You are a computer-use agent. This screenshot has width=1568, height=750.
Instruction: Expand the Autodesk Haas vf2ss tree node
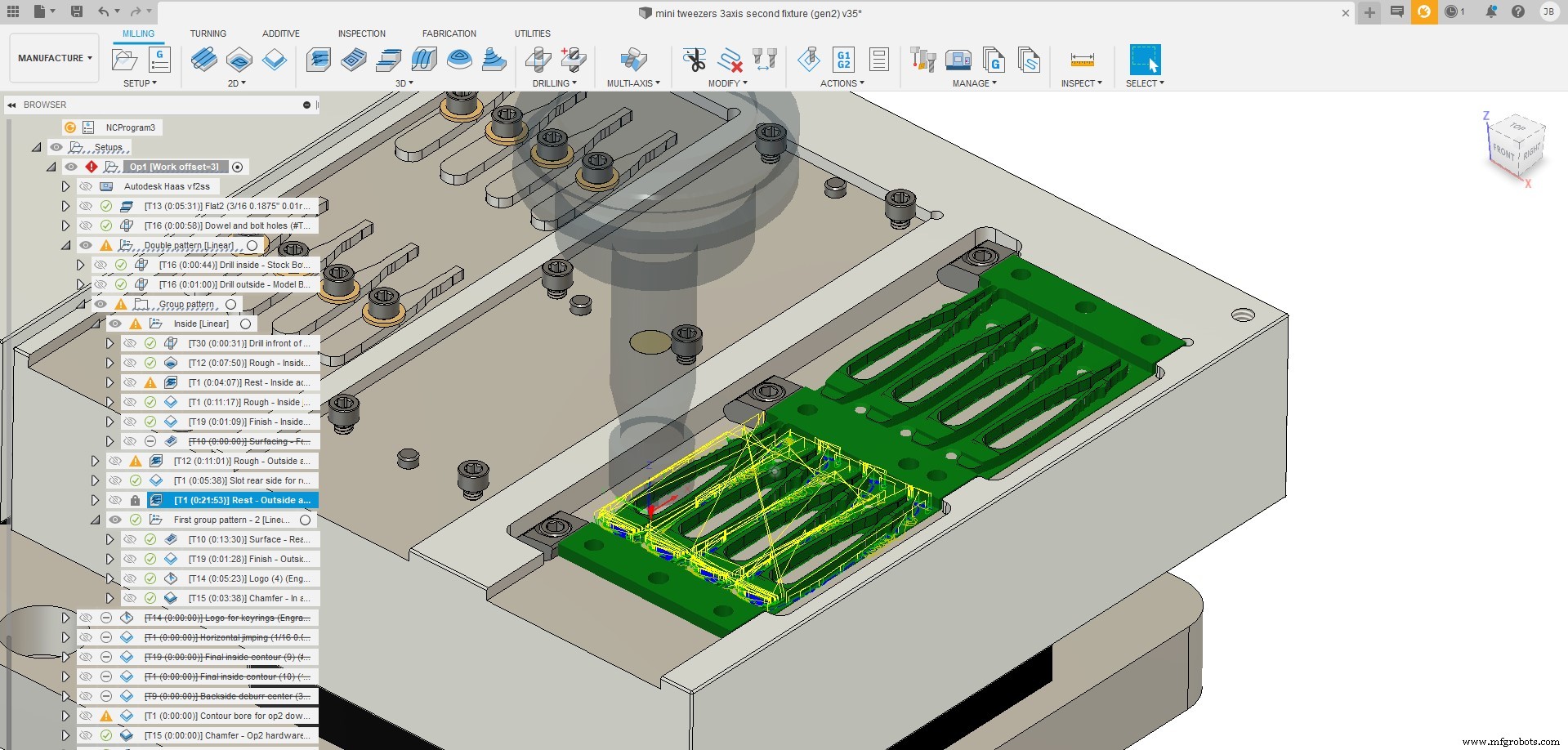65,186
